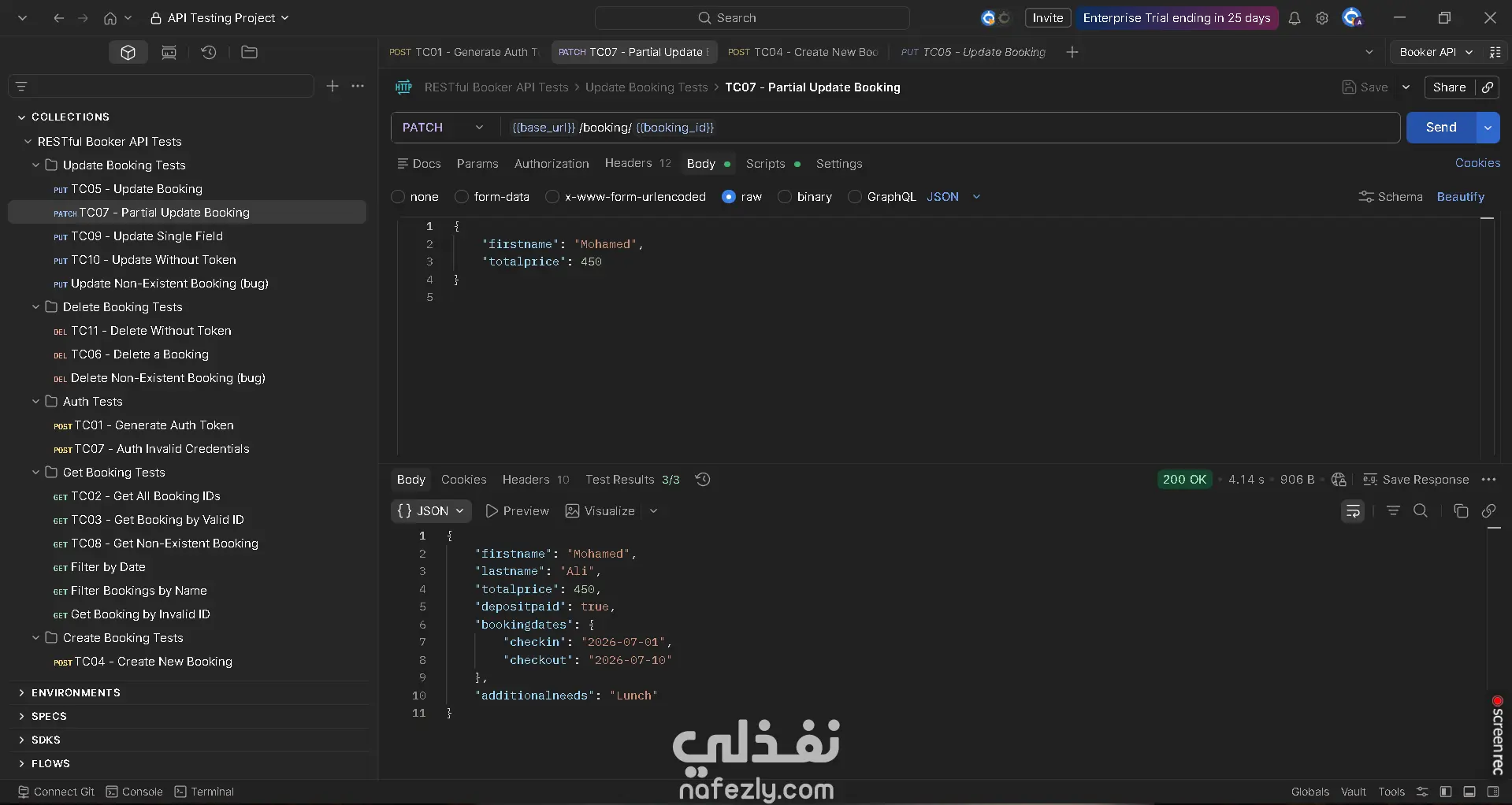Open sidebar more options ellipsis
The image size is (1512, 805).
pyautogui.click(x=358, y=86)
